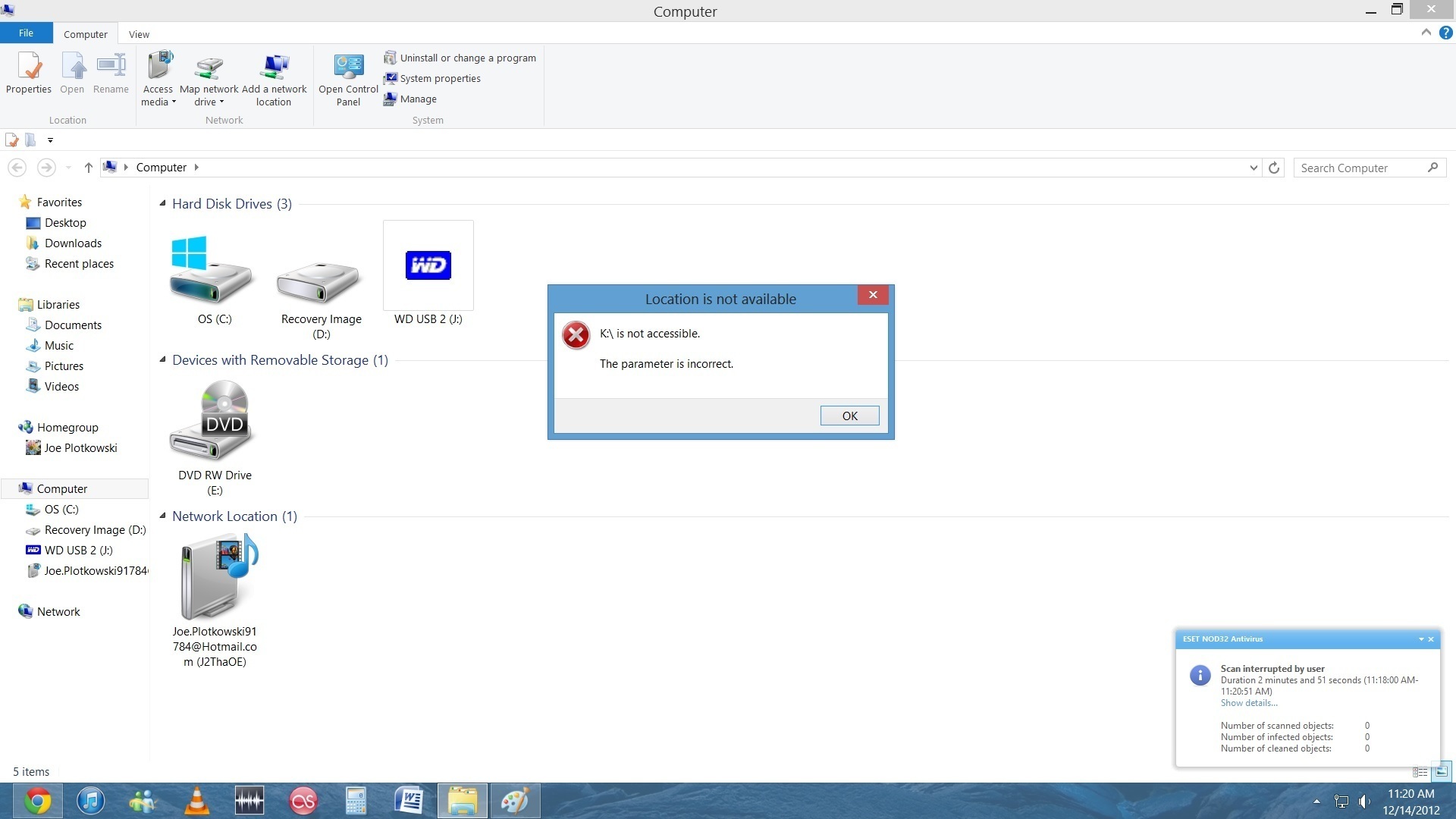Click OK in the error dialog
The image size is (1456, 819).
click(x=849, y=416)
